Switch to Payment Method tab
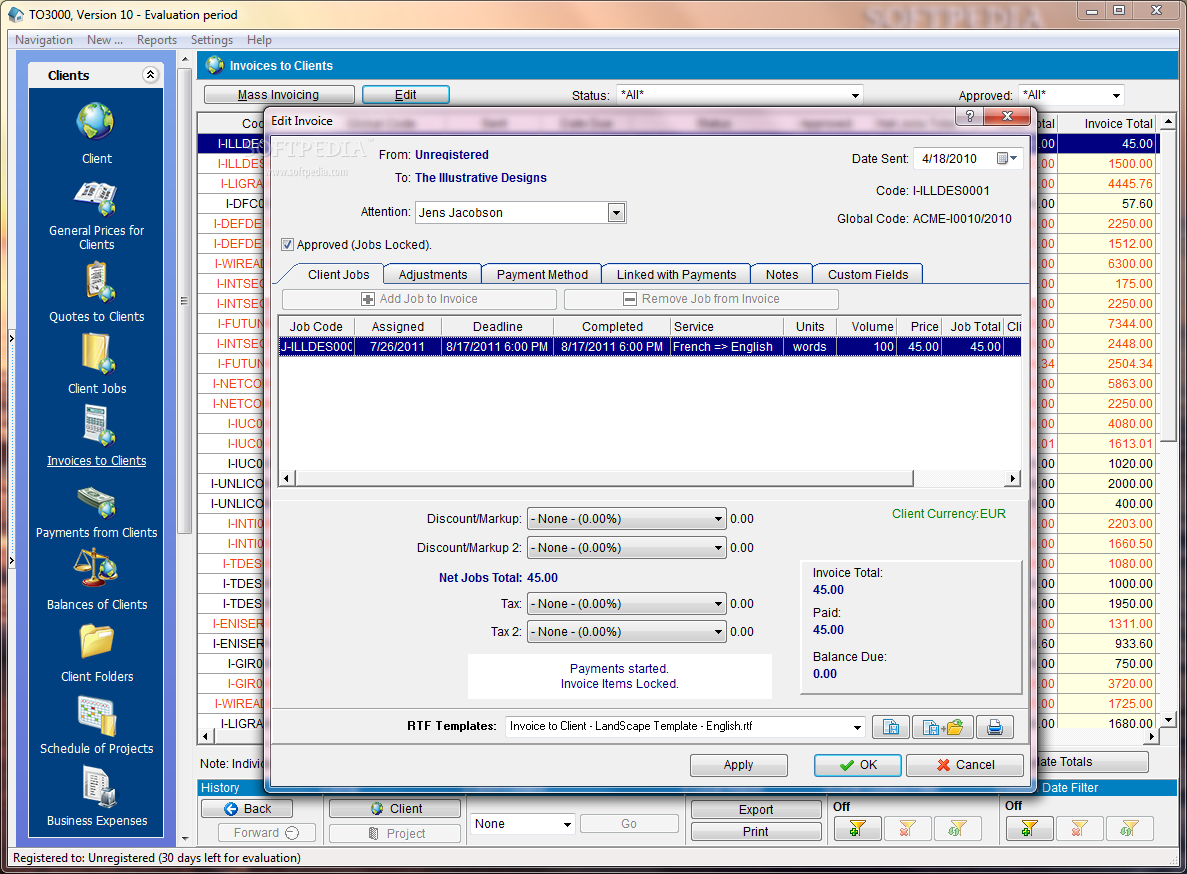1187x874 pixels. point(542,275)
